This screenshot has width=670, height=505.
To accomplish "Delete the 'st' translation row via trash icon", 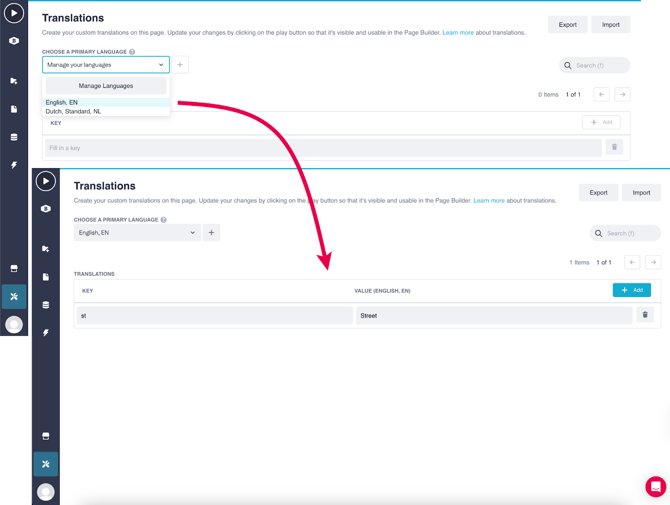I will [645, 315].
